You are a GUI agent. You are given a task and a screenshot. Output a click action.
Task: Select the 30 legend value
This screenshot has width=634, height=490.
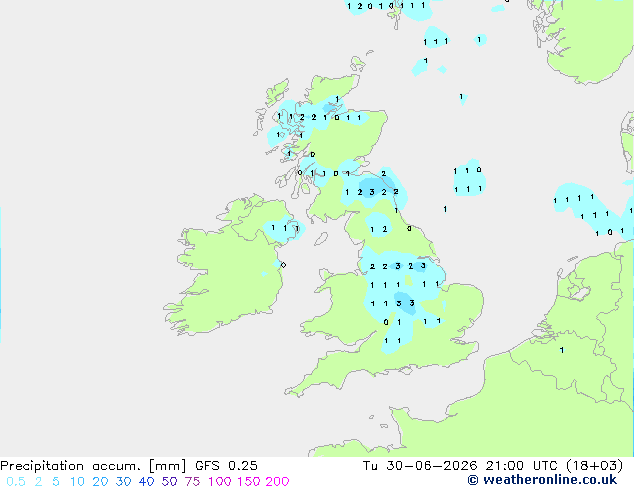[x=123, y=482]
